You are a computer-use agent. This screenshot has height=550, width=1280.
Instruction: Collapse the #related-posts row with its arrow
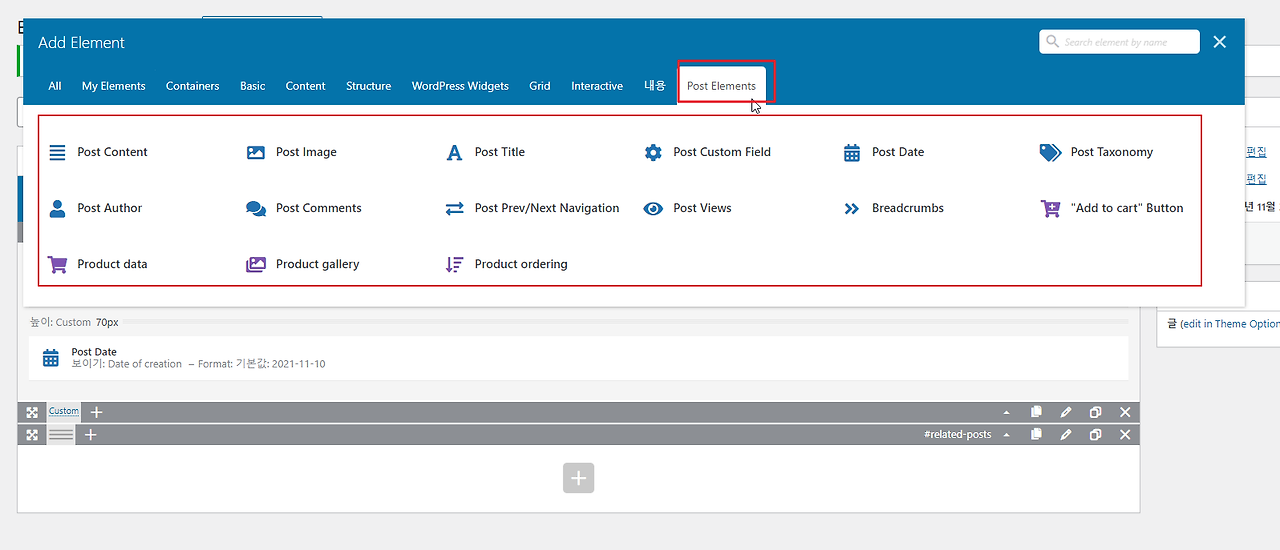[x=1006, y=435]
